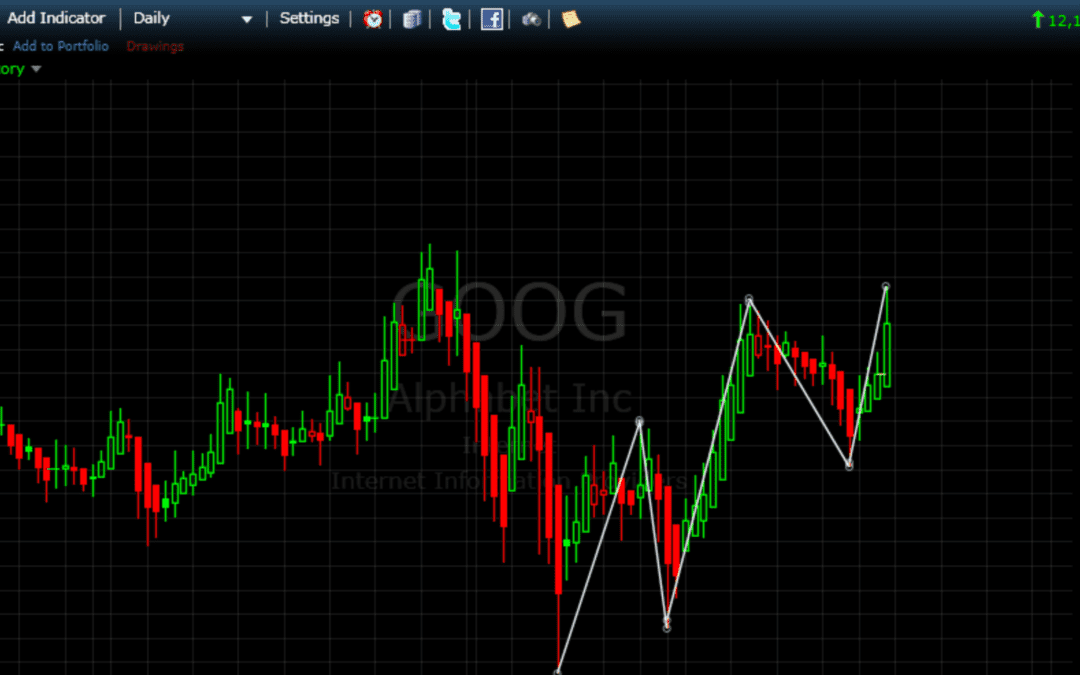Open the Add Indicator menu

56,18
